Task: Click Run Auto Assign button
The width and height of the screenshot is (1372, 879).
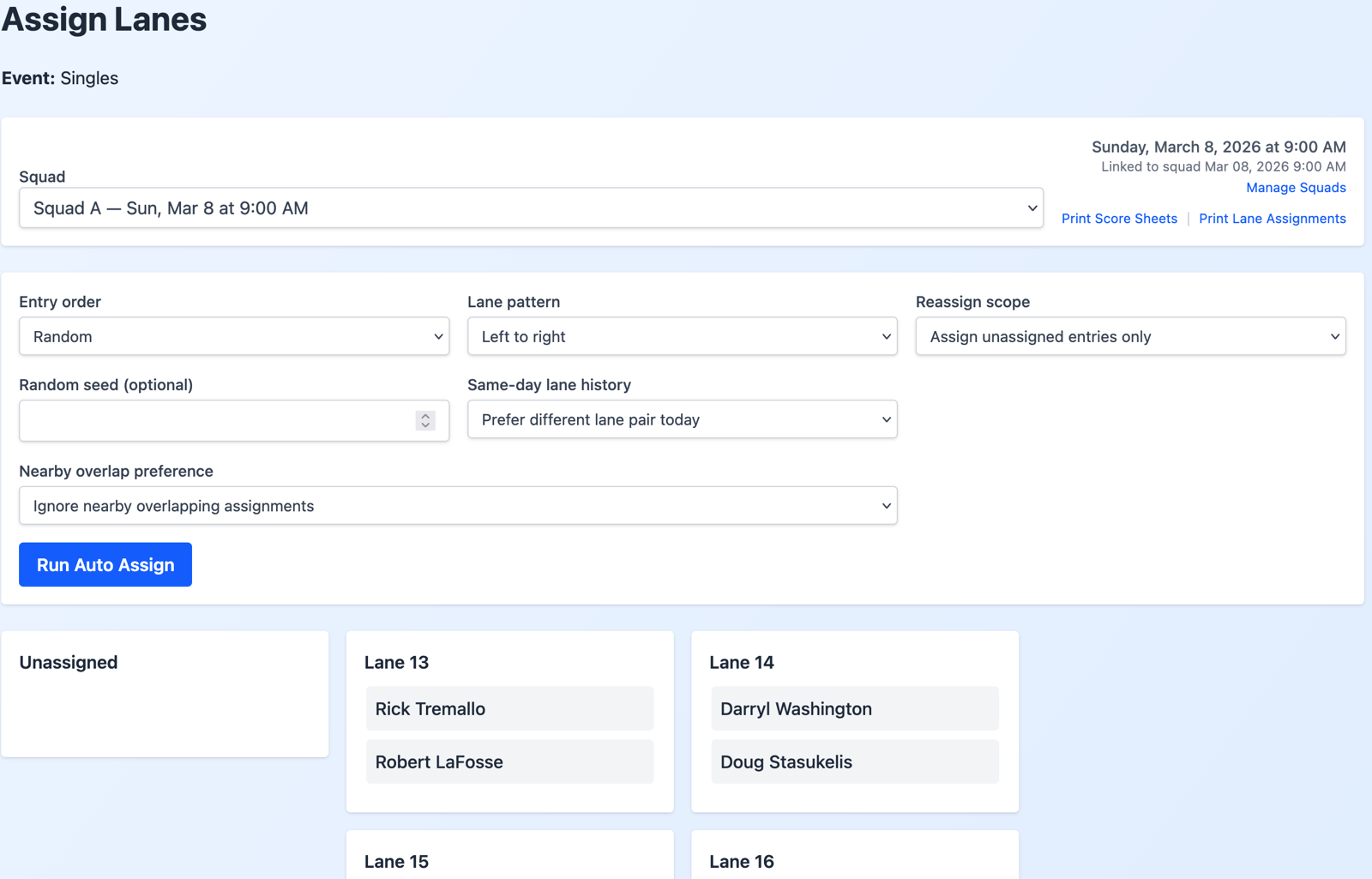Action: coord(105,564)
